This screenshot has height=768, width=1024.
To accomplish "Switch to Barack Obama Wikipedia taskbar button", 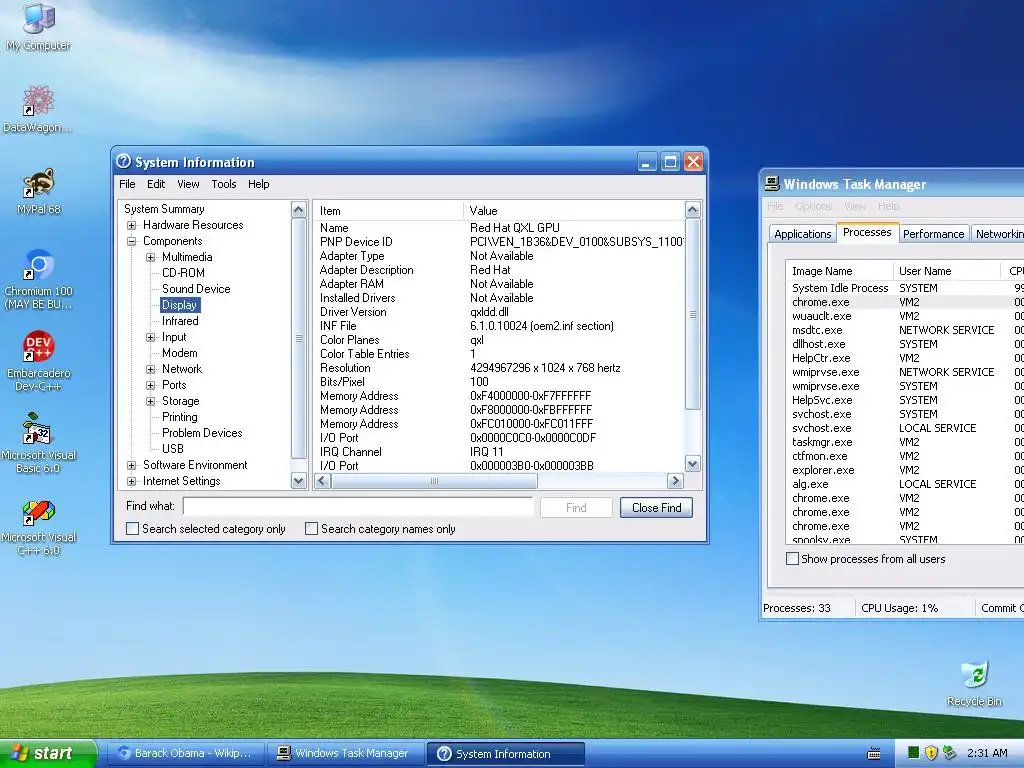I will point(184,753).
